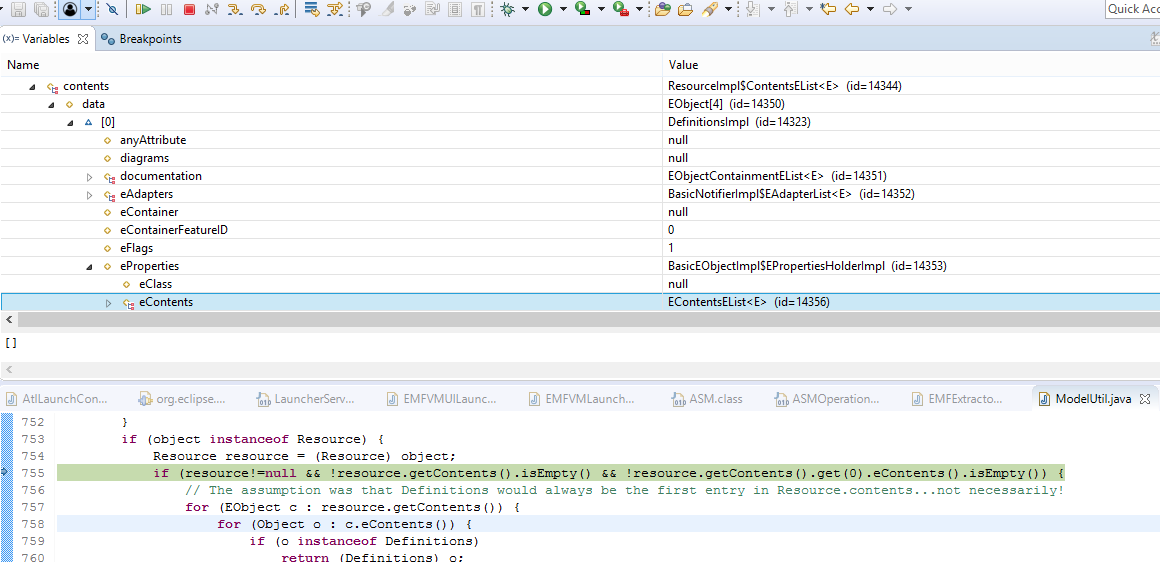Image resolution: width=1160 pixels, height=562 pixels.
Task: Click the Search flashlight icon
Action: click(x=709, y=9)
